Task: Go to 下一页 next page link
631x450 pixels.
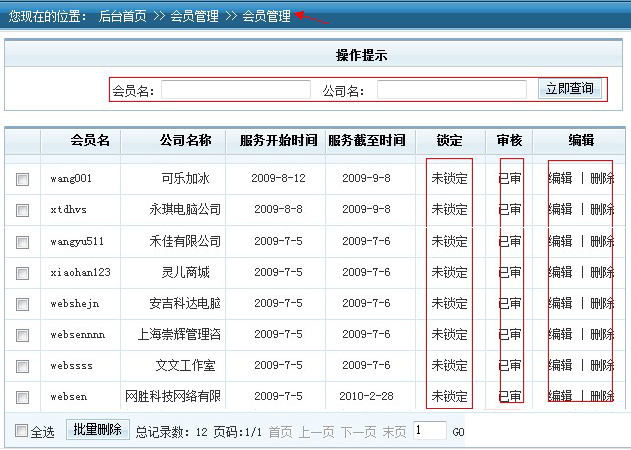Action: (359, 432)
